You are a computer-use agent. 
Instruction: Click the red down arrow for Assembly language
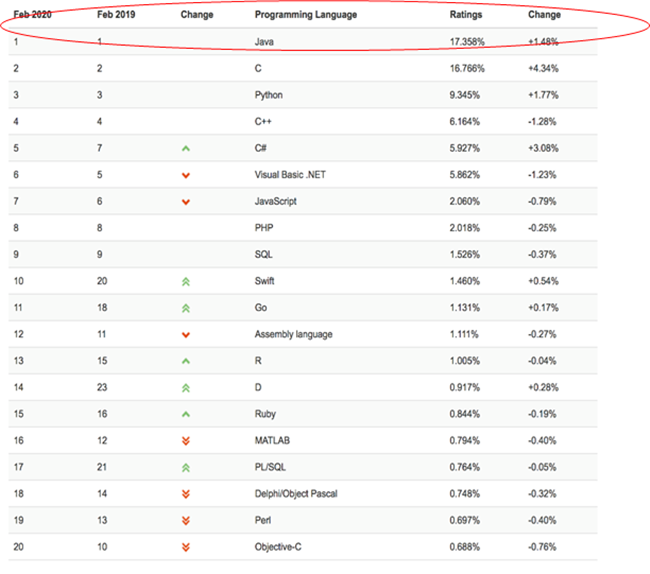[185, 335]
